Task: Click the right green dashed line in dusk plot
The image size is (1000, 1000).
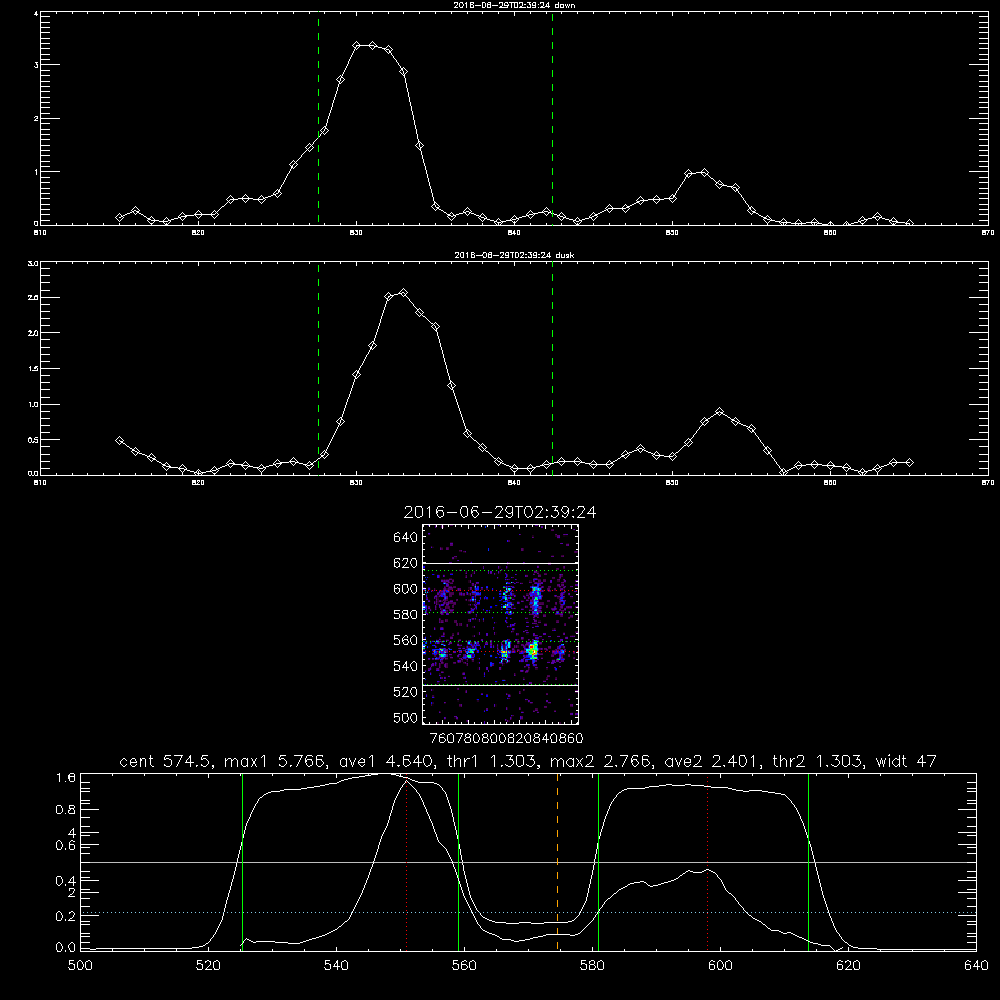Action: click(552, 369)
